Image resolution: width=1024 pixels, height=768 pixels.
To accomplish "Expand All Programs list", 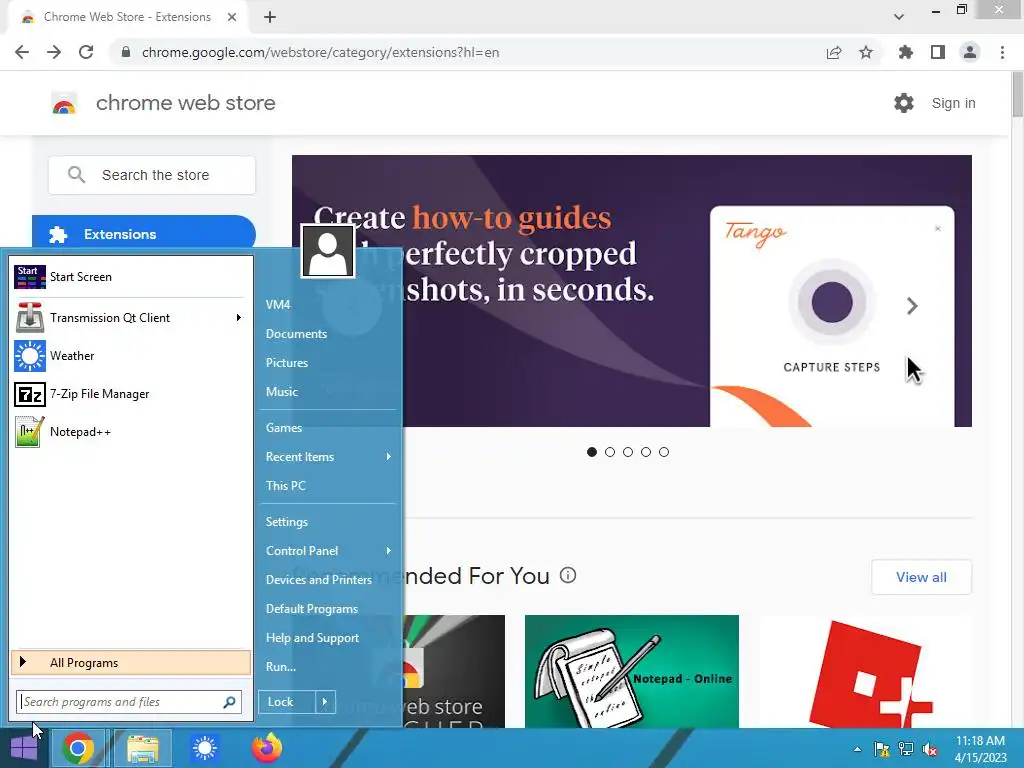I will pyautogui.click(x=131, y=663).
